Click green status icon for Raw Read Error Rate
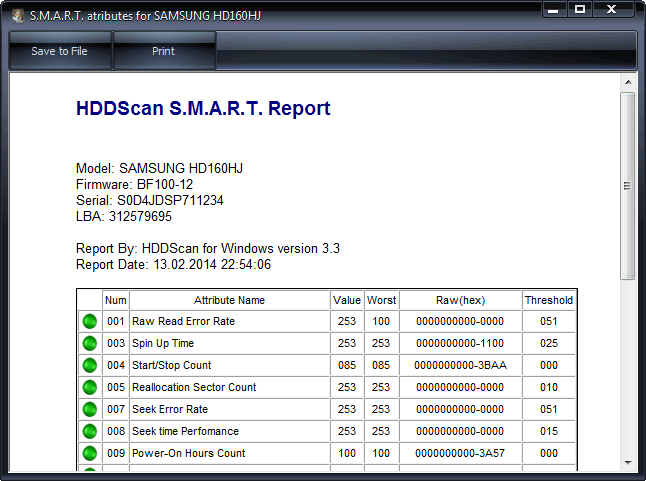Screen dimensions: 646x481 coord(89,322)
